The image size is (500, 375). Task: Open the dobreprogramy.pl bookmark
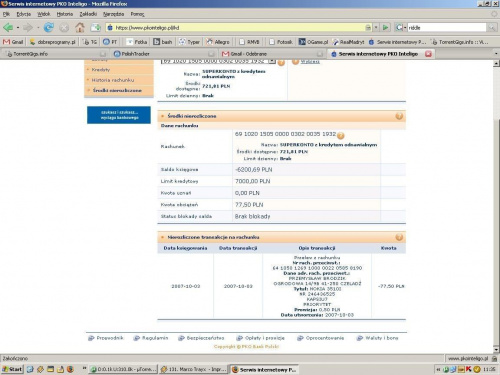point(53,42)
